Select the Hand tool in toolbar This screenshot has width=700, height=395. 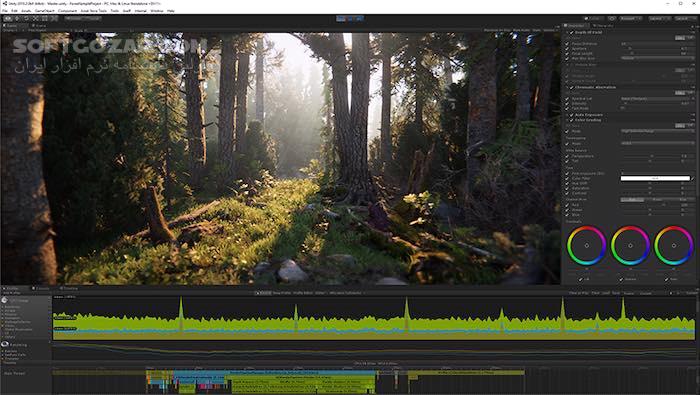pos(8,19)
